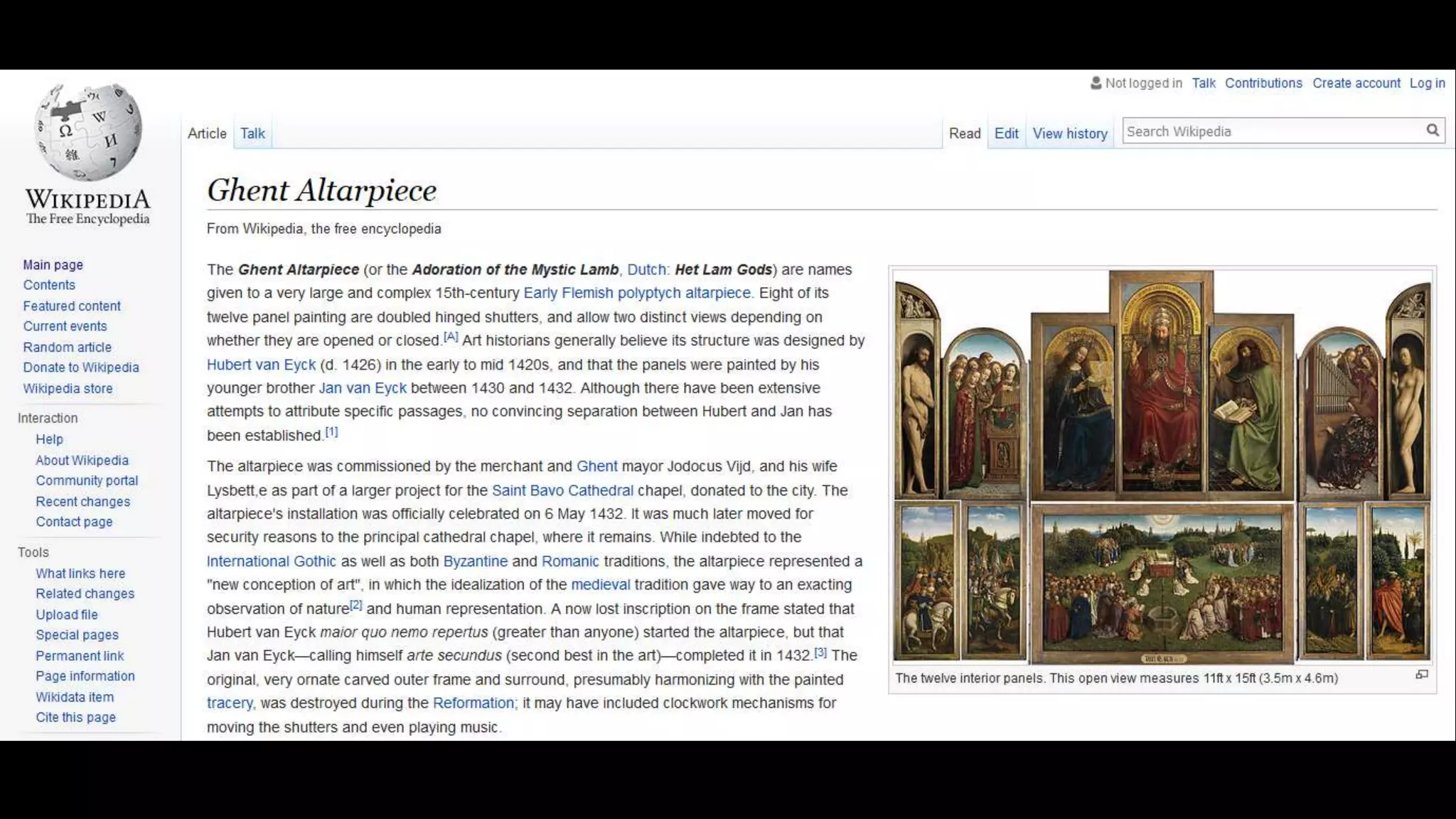This screenshot has width=1456, height=819.
Task: Open the View history tab
Action: coord(1069,134)
